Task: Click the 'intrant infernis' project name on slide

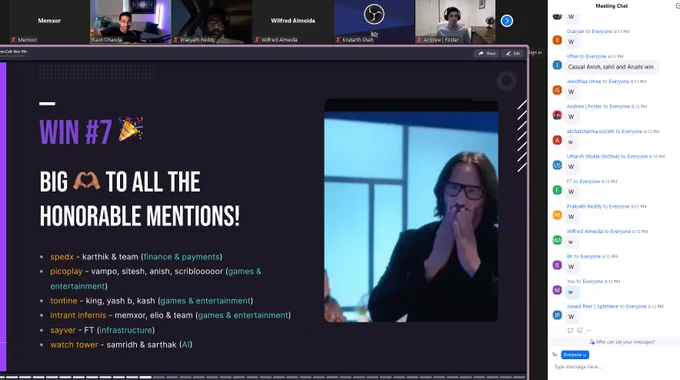Action: [78, 315]
